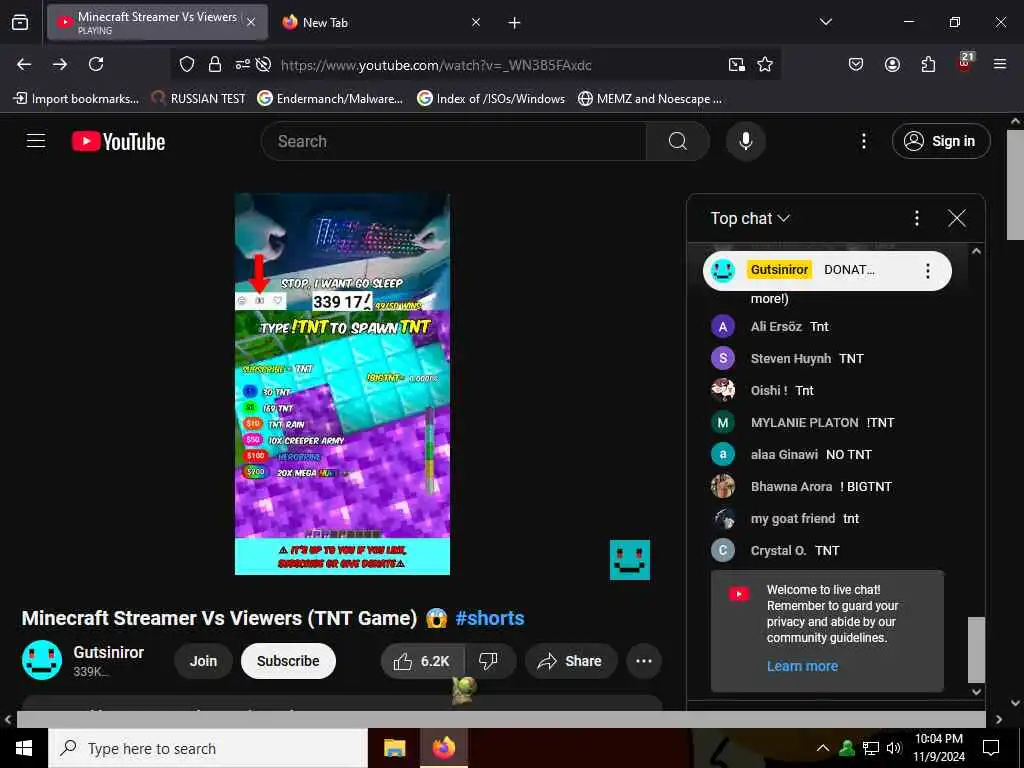Search with your voice microphone button
The height and width of the screenshot is (768, 1024).
click(745, 141)
